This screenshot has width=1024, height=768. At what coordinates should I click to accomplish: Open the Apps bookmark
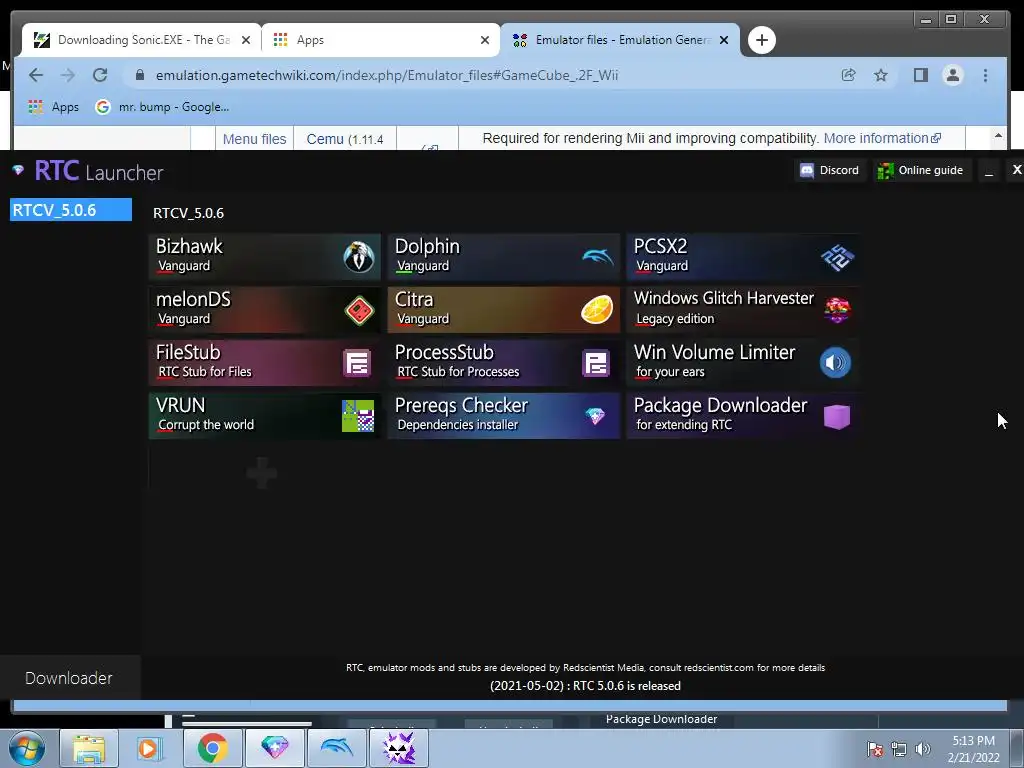tap(54, 106)
